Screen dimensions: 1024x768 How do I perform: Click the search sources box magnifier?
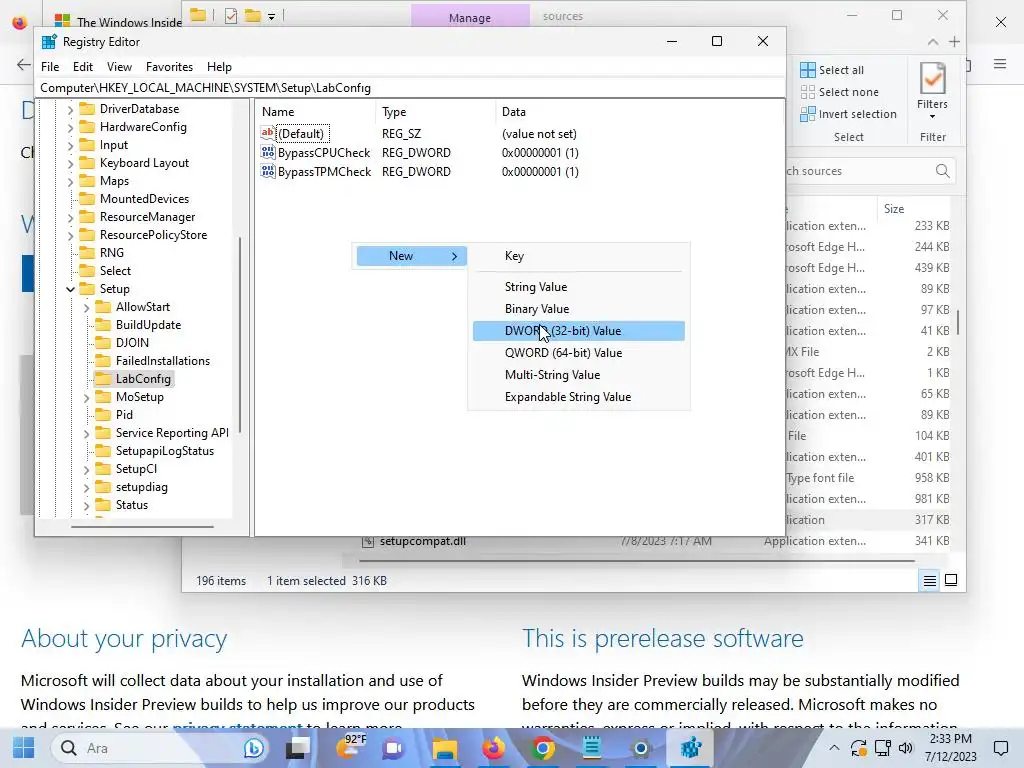point(942,171)
